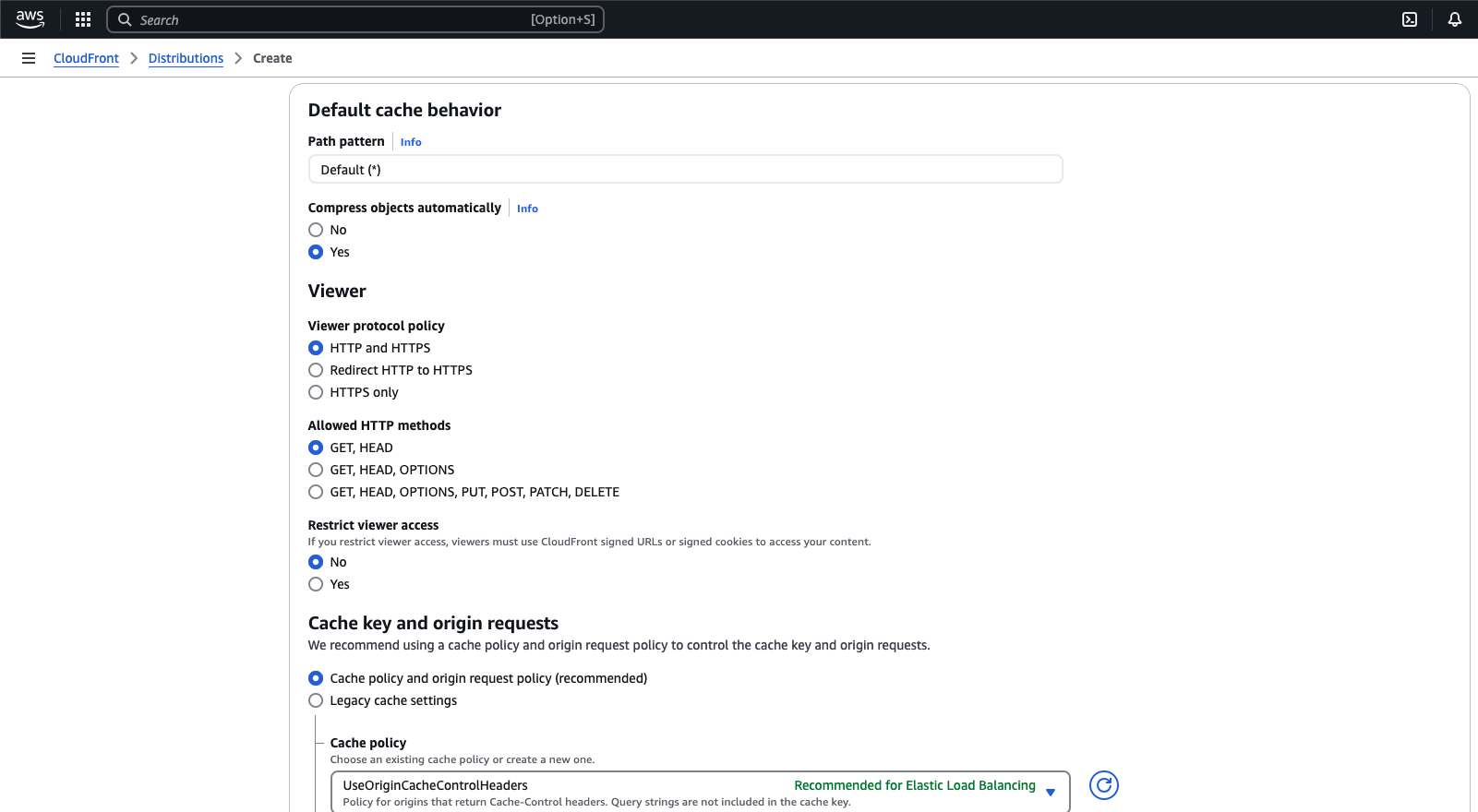This screenshot has width=1478, height=812.
Task: Choose Redirect HTTP to HTTPS
Action: tap(316, 370)
